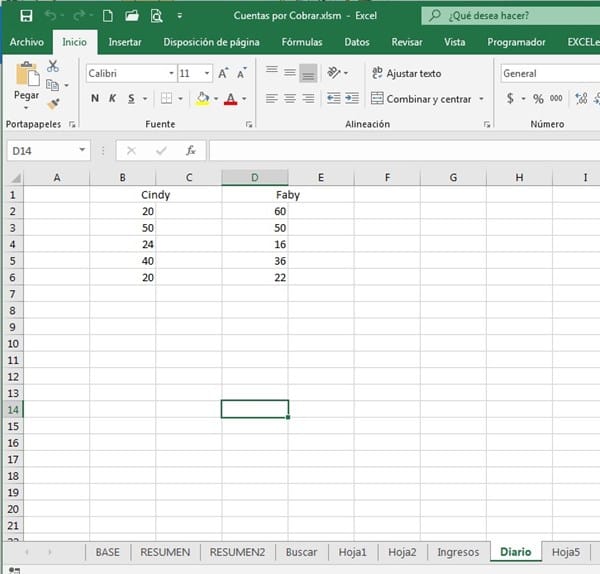The height and width of the screenshot is (574, 600).
Task: Toggle Bold formatting (N)
Action: (95, 99)
